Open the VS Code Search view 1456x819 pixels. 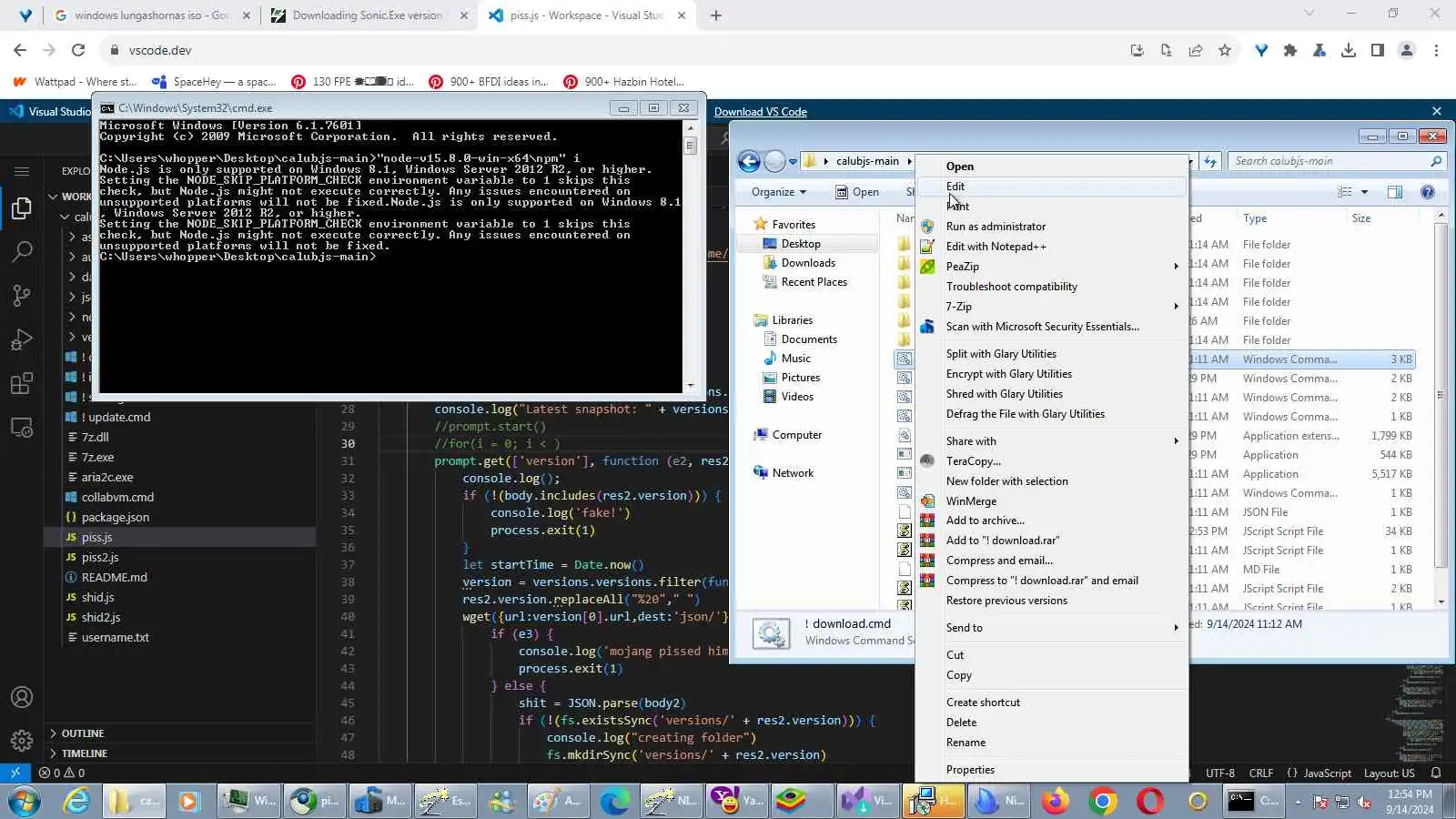tap(22, 251)
